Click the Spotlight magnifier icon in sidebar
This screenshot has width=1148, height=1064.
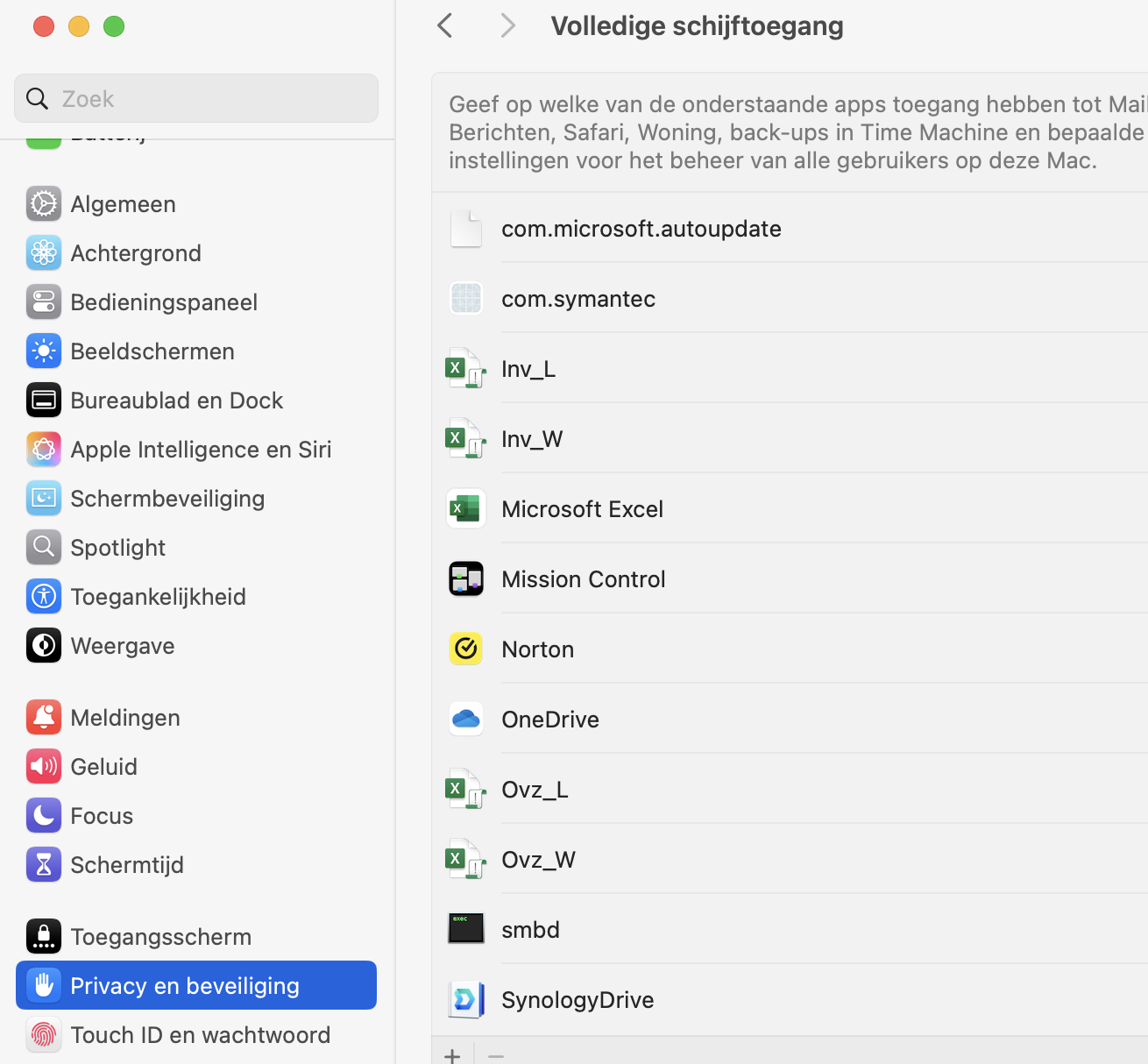coord(44,547)
